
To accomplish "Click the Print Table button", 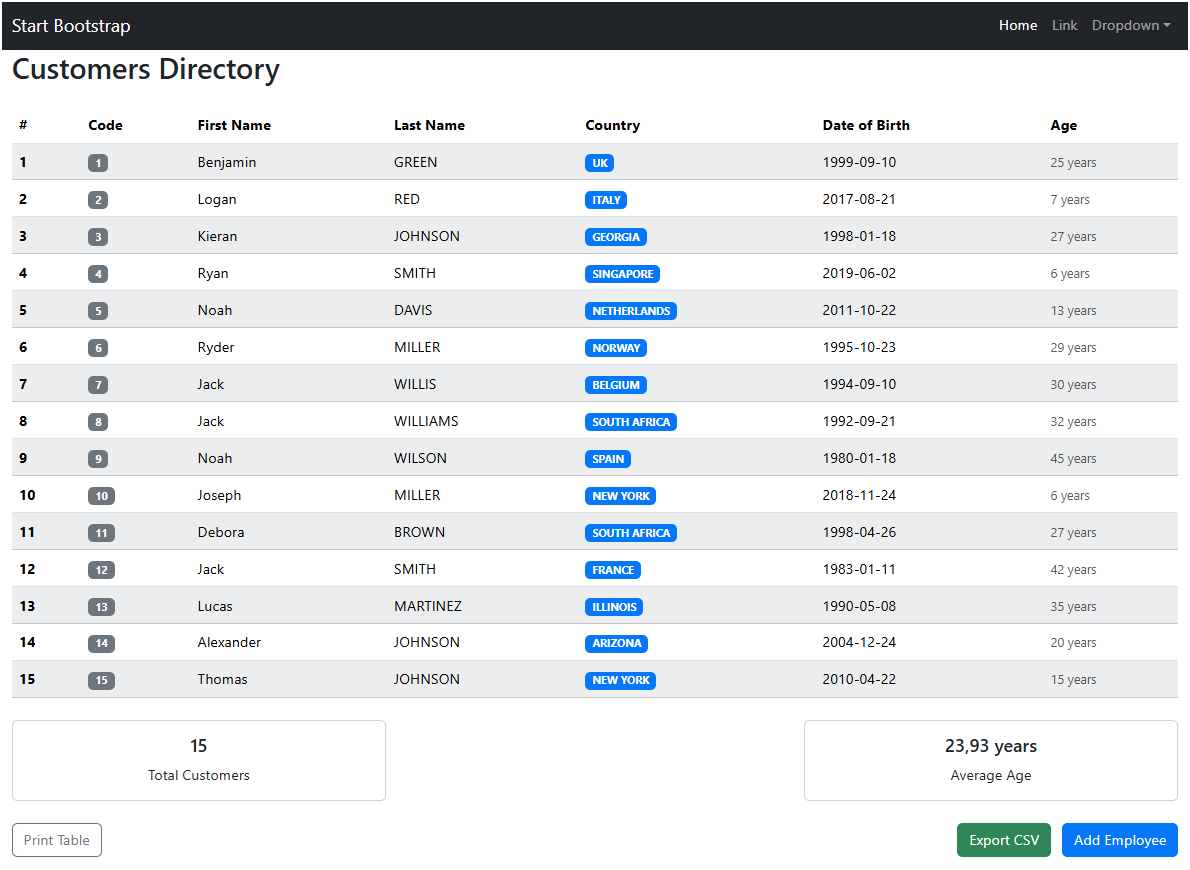I will (x=57, y=840).
